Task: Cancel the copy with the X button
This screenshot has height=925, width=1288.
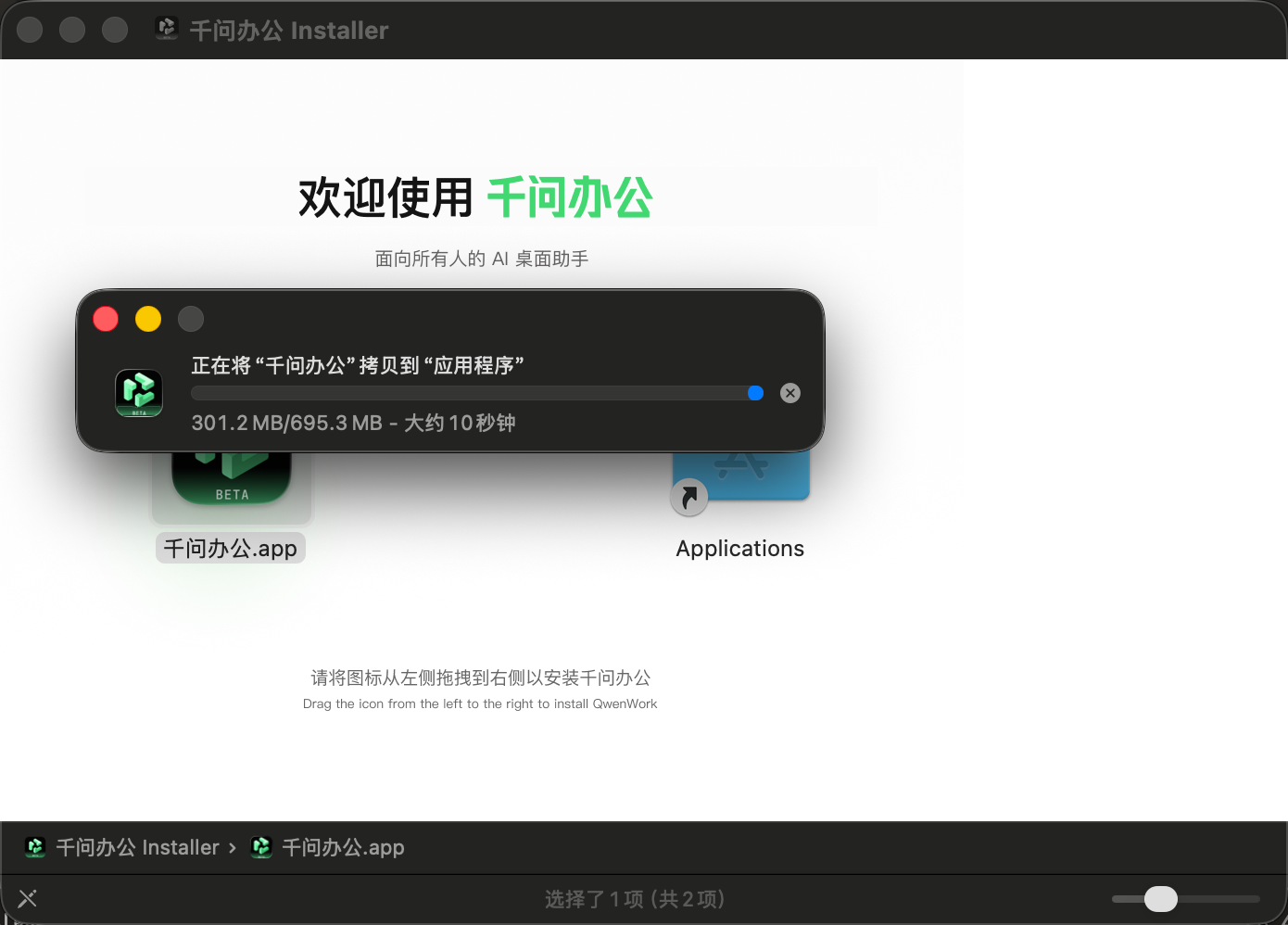Action: 790,393
